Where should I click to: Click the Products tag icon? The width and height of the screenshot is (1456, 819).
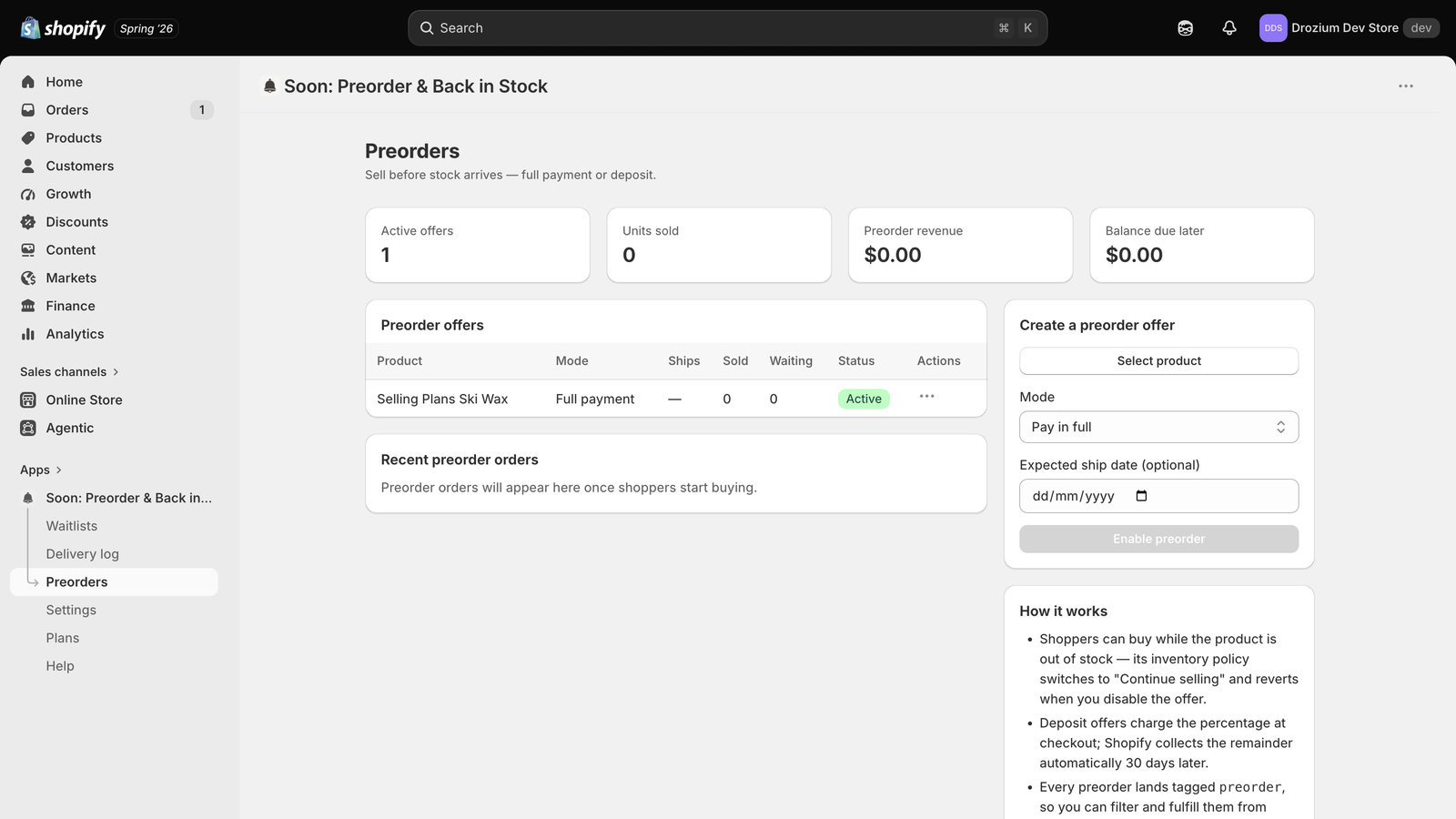(28, 138)
